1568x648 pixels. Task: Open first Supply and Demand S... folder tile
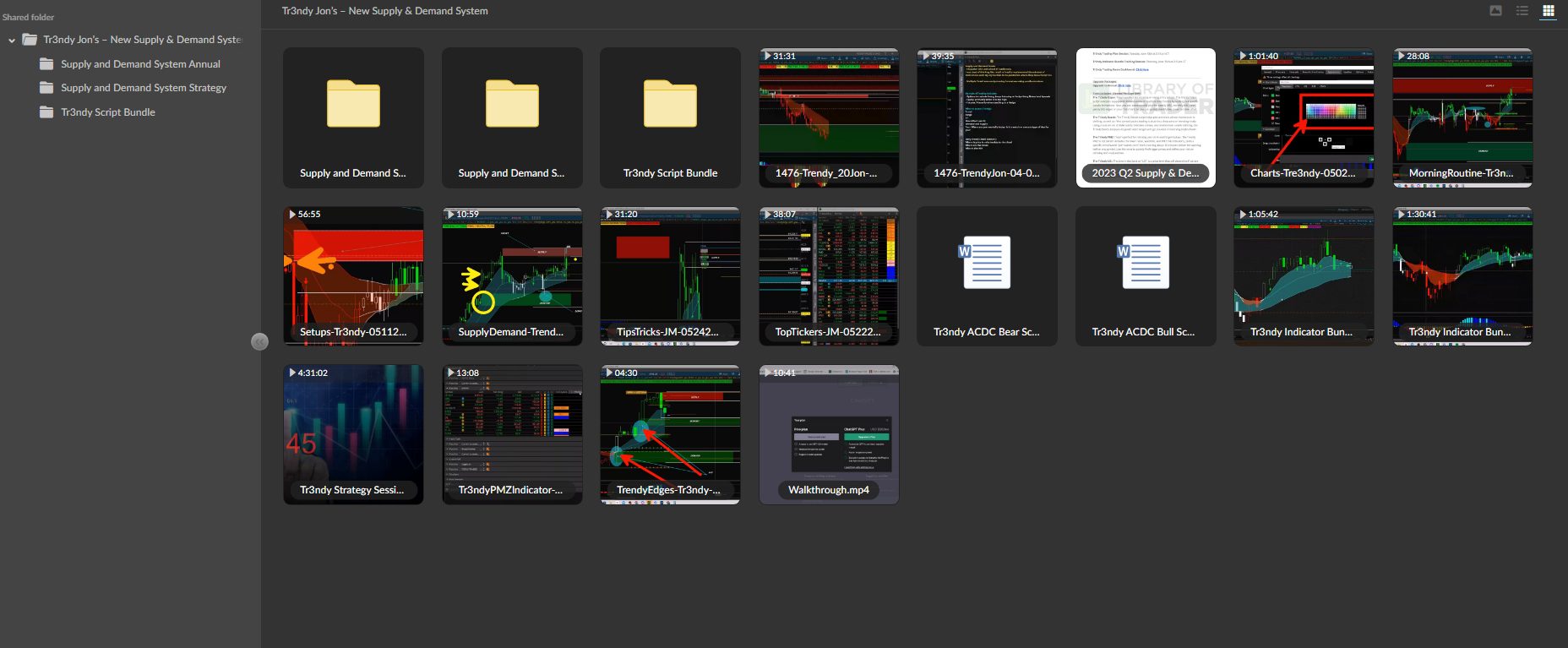353,117
